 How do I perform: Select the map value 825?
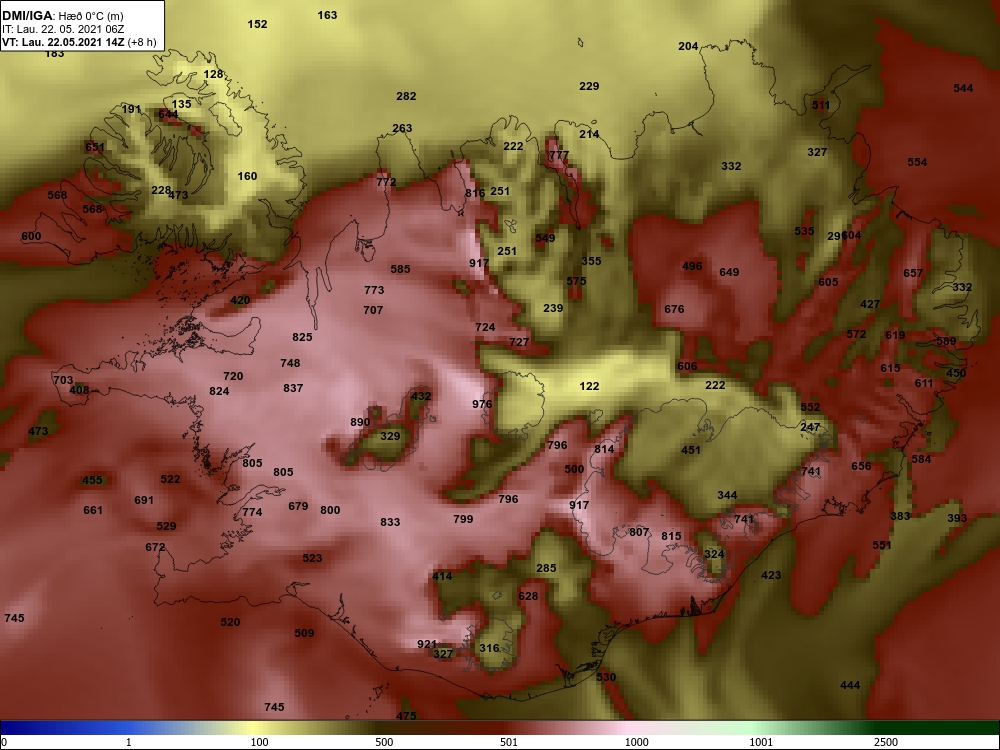click(x=302, y=337)
